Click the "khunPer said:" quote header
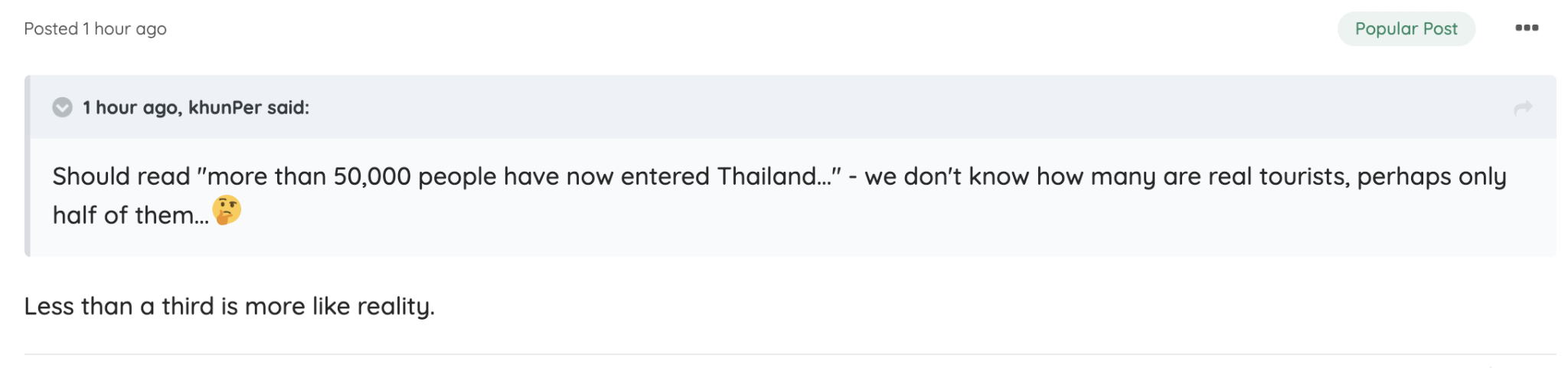The image size is (1568, 368). [248, 108]
